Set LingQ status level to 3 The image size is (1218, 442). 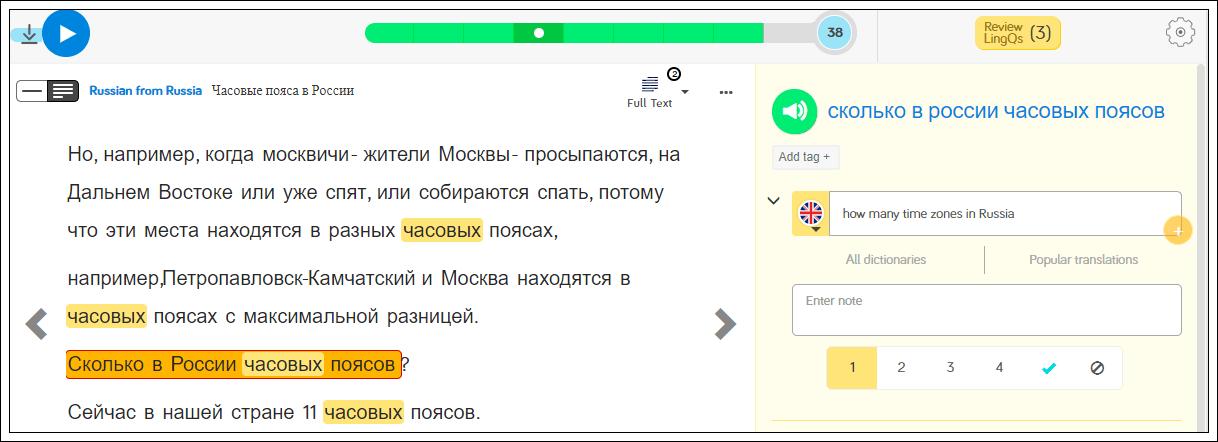coord(950,368)
